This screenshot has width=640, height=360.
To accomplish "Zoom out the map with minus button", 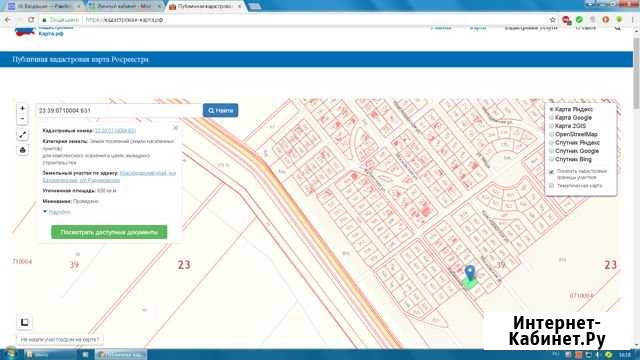I will [x=22, y=119].
